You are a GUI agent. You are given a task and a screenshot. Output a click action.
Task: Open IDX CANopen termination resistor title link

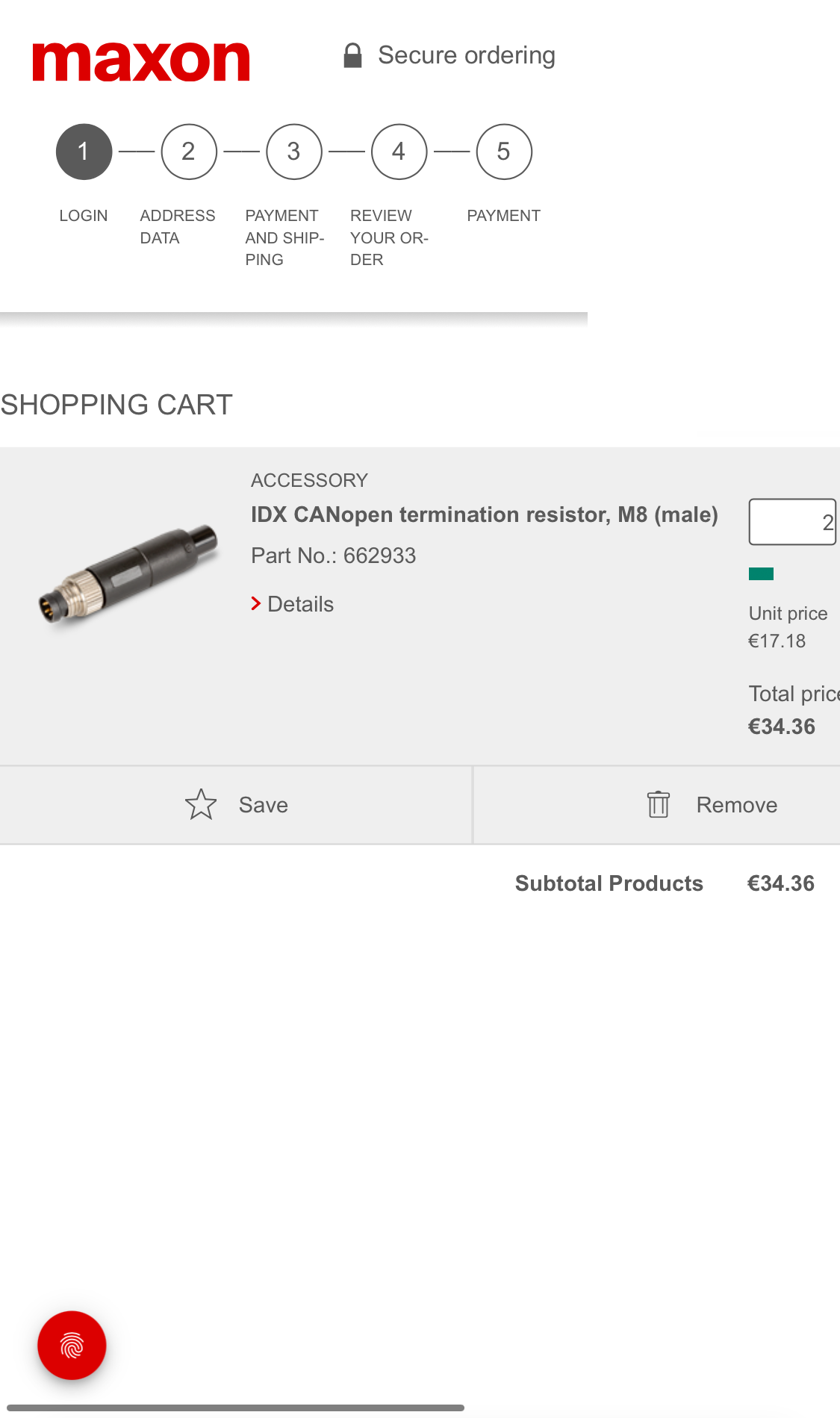(484, 514)
